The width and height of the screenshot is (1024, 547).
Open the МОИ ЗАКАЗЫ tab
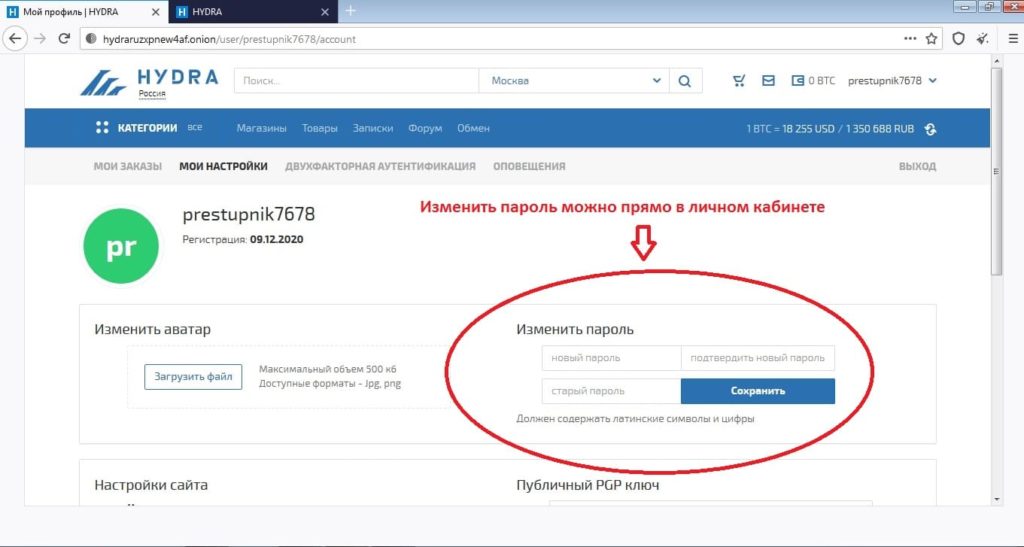(x=127, y=166)
